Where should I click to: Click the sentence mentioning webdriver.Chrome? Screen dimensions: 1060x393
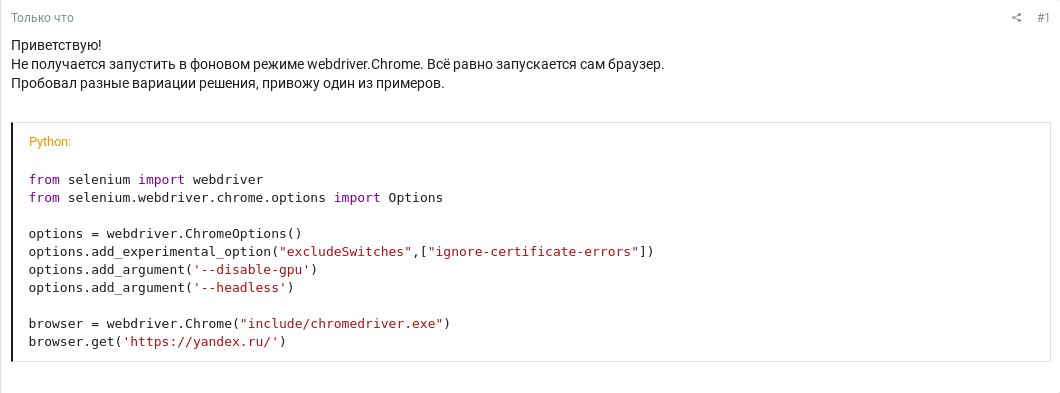[338, 66]
